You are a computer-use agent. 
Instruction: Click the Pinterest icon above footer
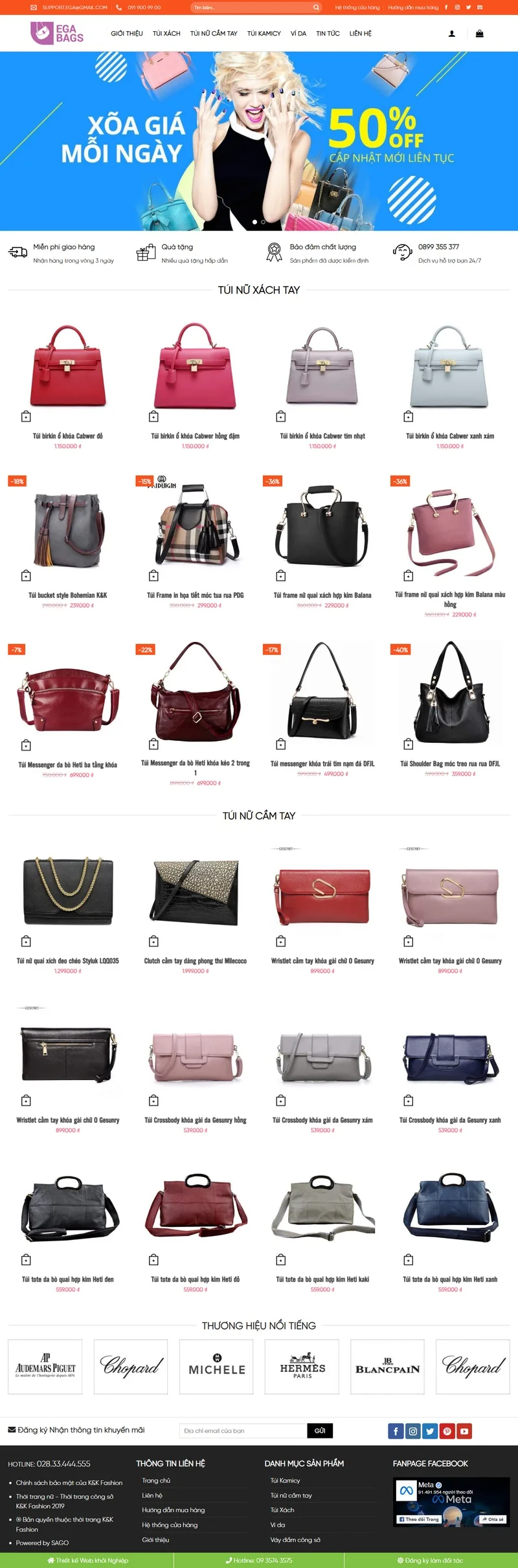click(447, 1431)
